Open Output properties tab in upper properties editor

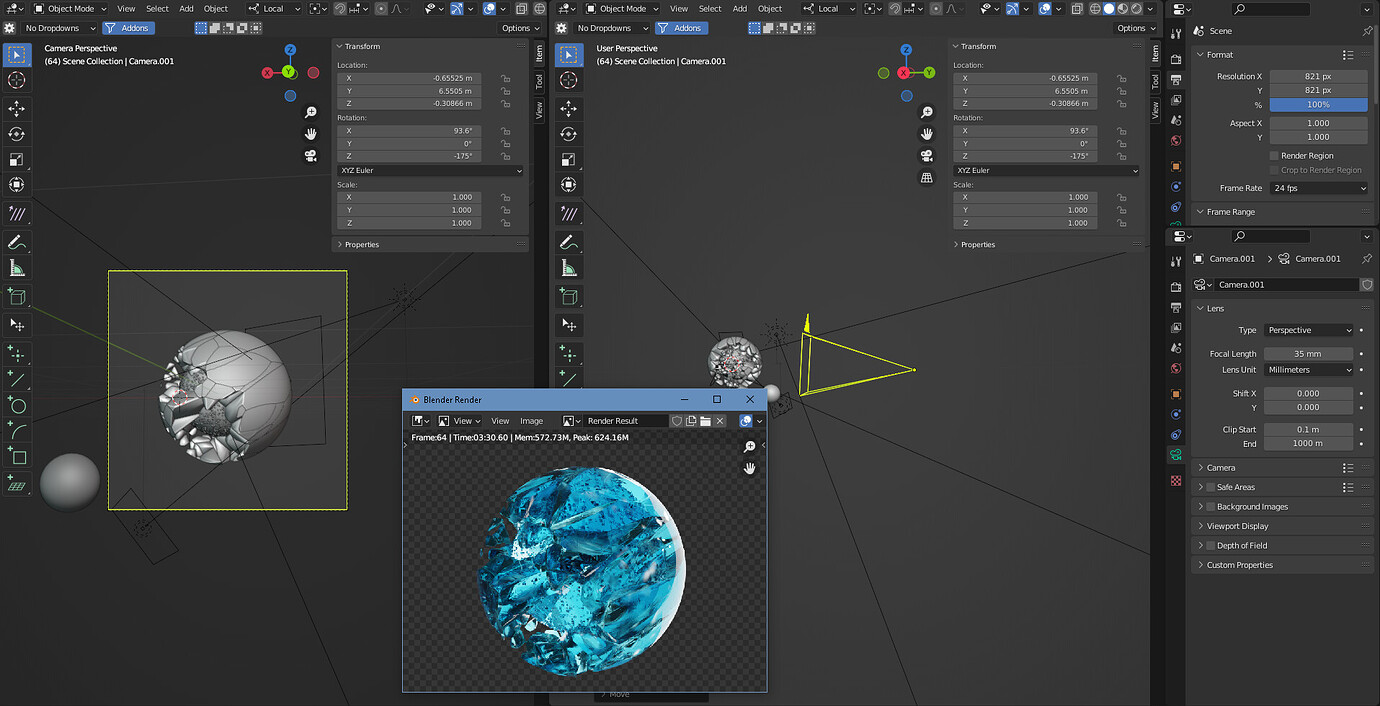(1176, 78)
